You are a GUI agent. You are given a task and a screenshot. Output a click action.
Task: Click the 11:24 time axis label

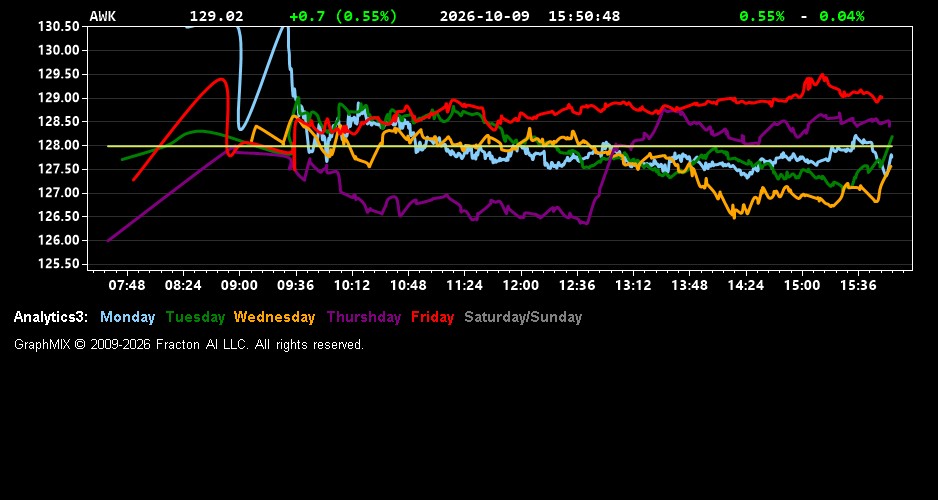tap(464, 286)
